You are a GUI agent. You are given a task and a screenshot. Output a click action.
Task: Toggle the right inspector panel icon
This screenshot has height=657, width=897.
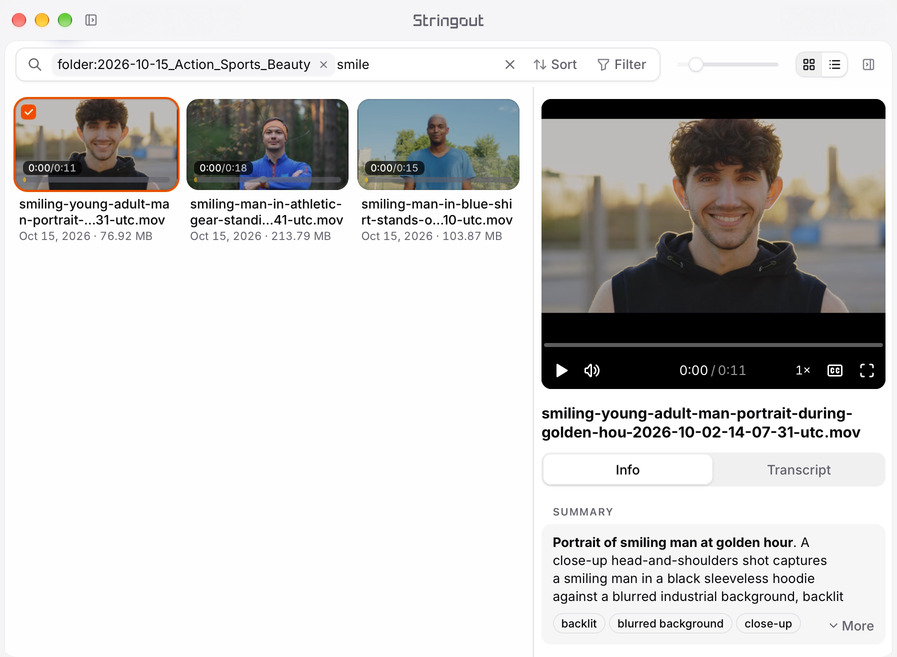(868, 65)
